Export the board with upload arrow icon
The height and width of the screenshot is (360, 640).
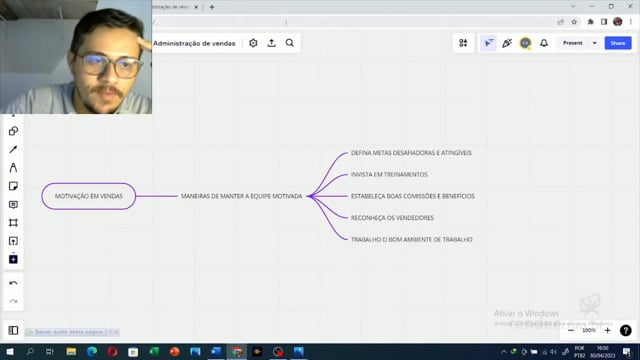point(271,43)
